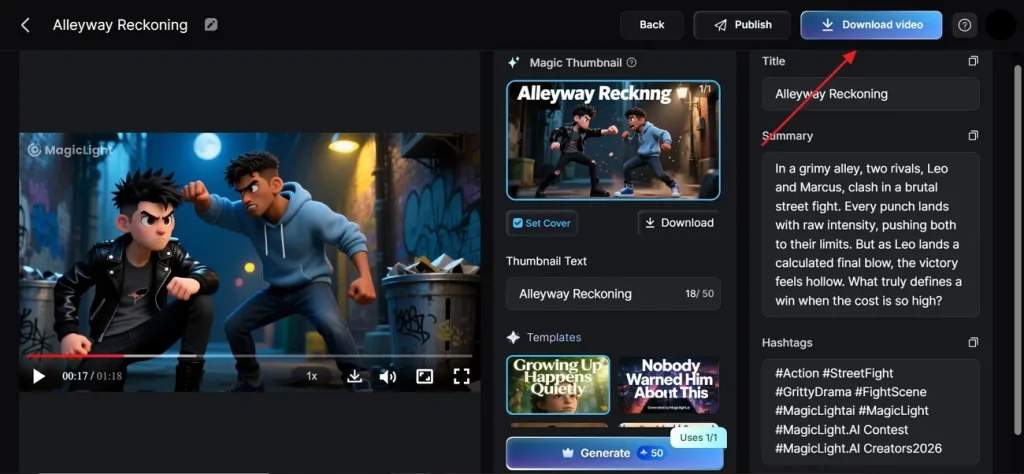
Task: Download the video from player controls
Action: [354, 376]
